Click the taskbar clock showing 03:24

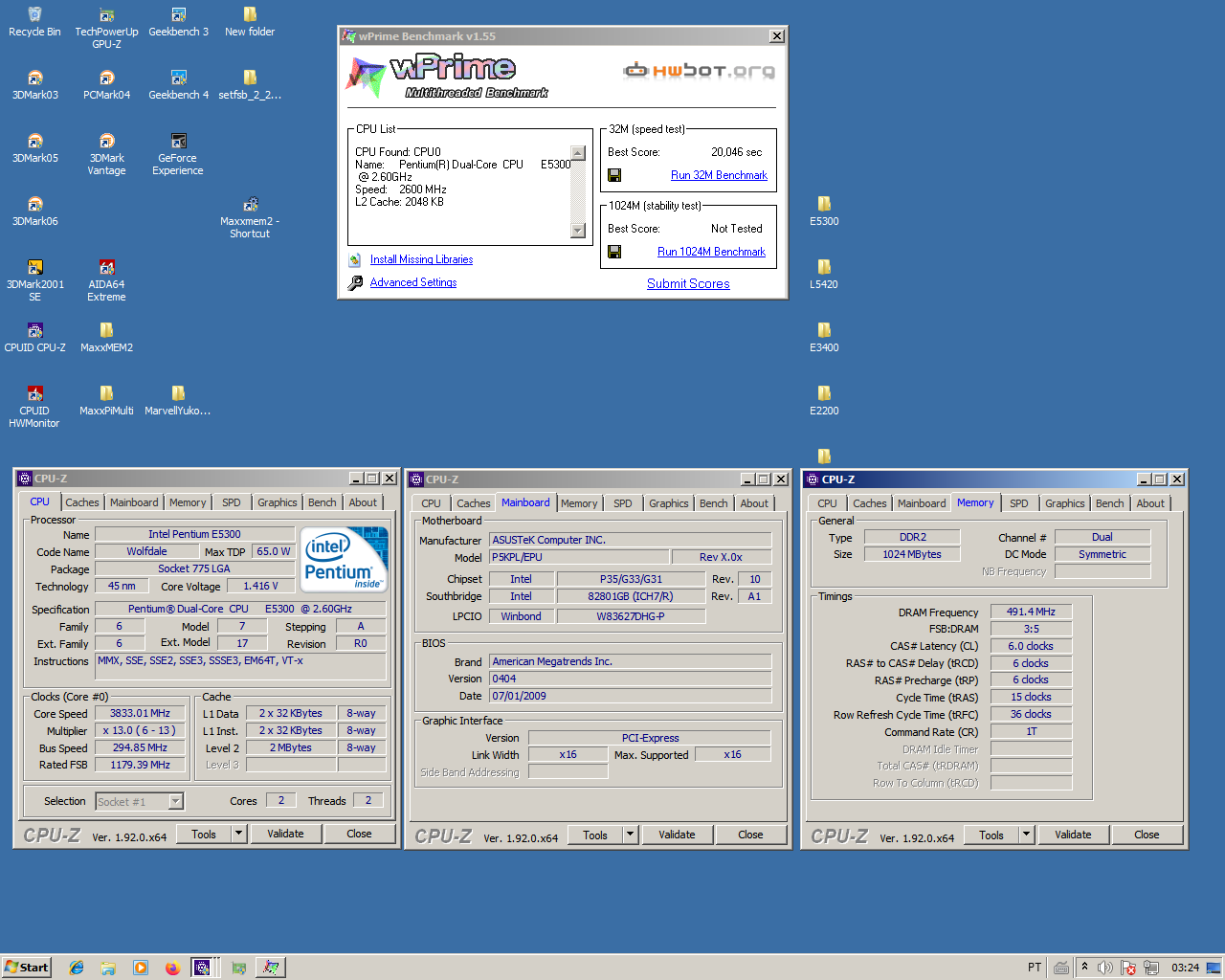tap(1185, 968)
